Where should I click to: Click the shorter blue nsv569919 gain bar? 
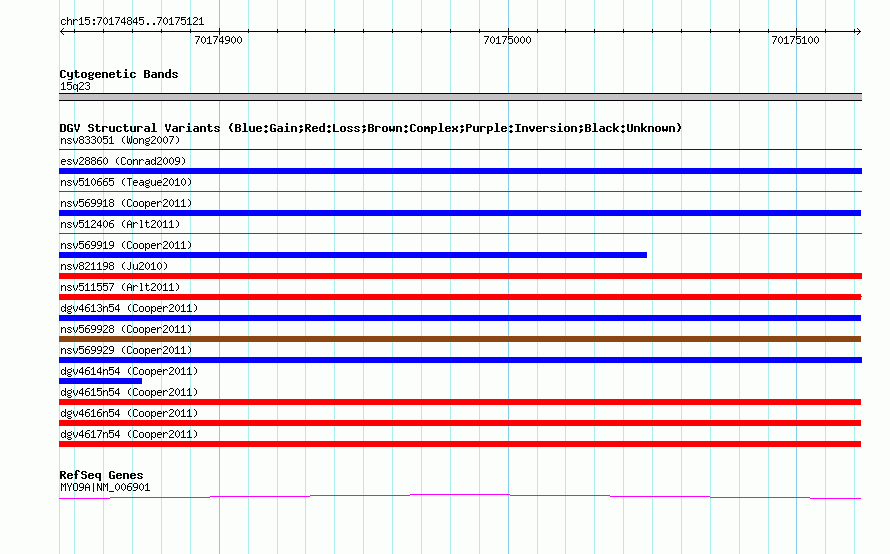(x=353, y=255)
